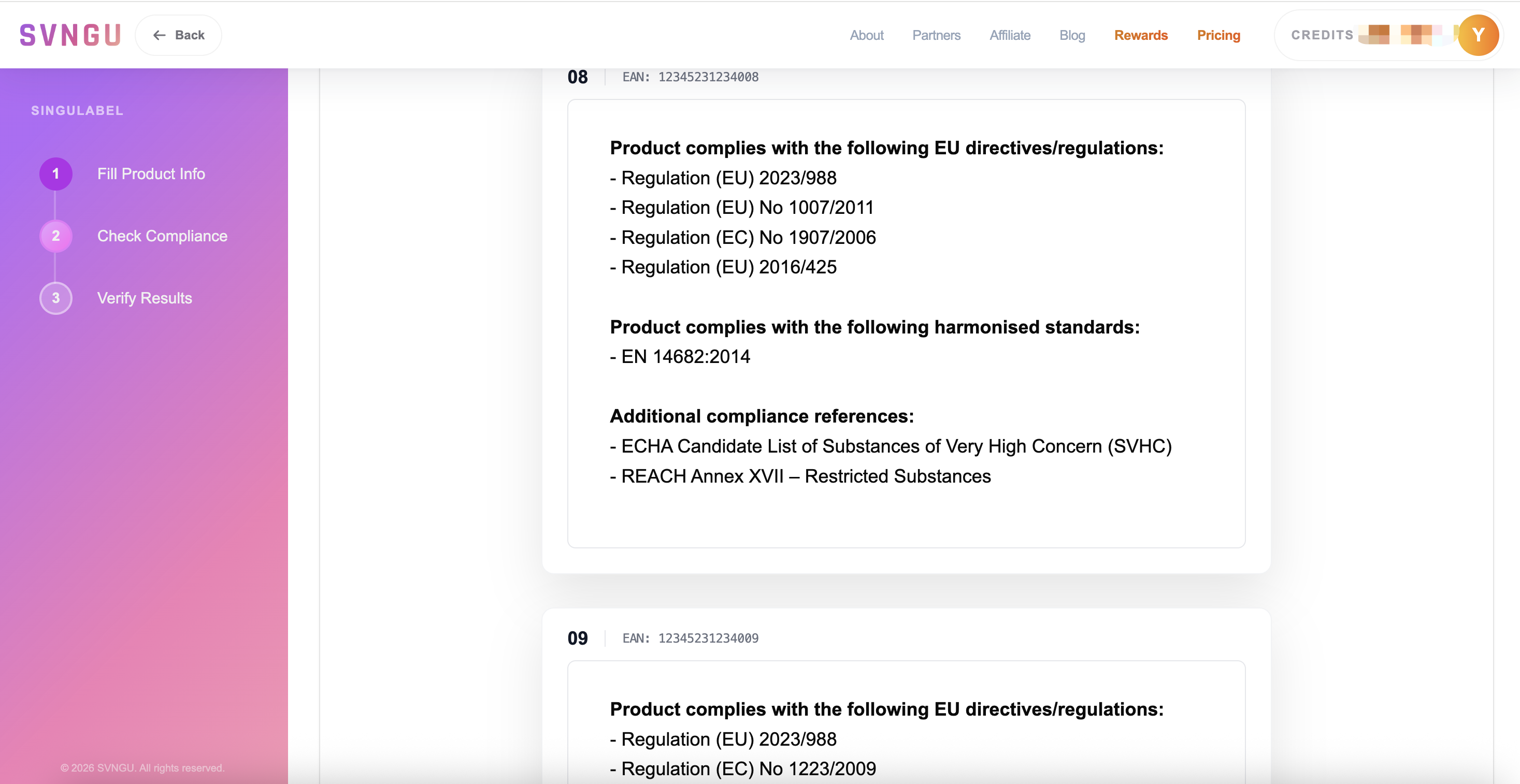Click EN 14682:2014 standard line
The height and width of the screenshot is (784, 1520).
click(680, 357)
